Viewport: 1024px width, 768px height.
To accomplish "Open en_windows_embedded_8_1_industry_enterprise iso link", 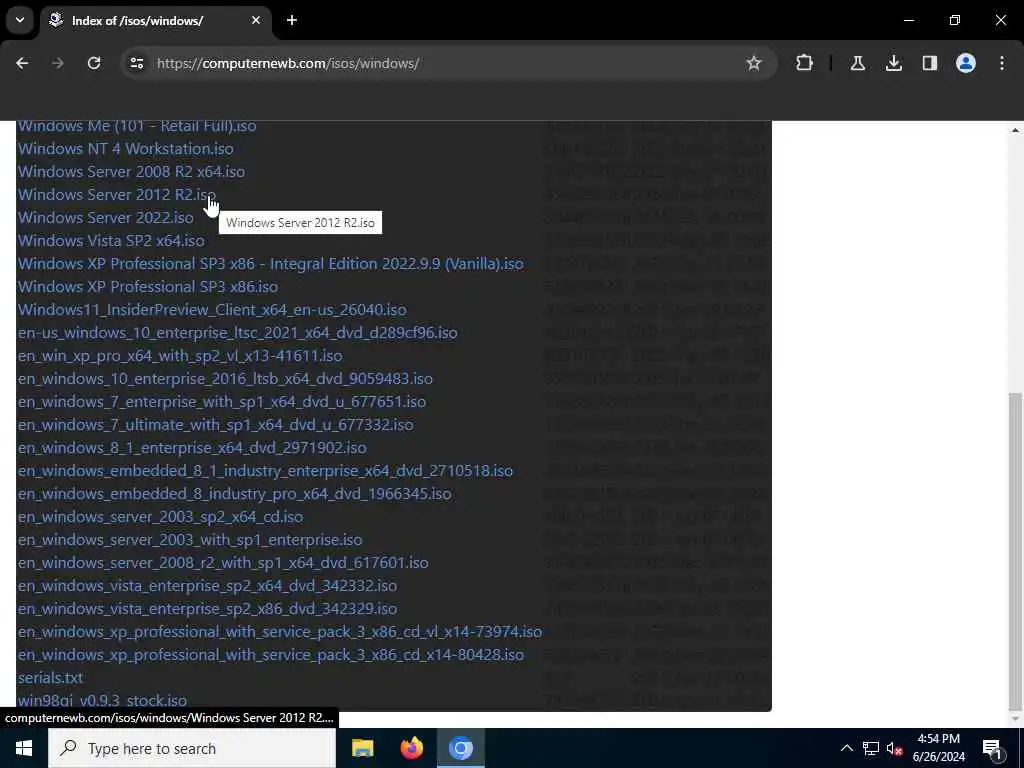I will (265, 471).
